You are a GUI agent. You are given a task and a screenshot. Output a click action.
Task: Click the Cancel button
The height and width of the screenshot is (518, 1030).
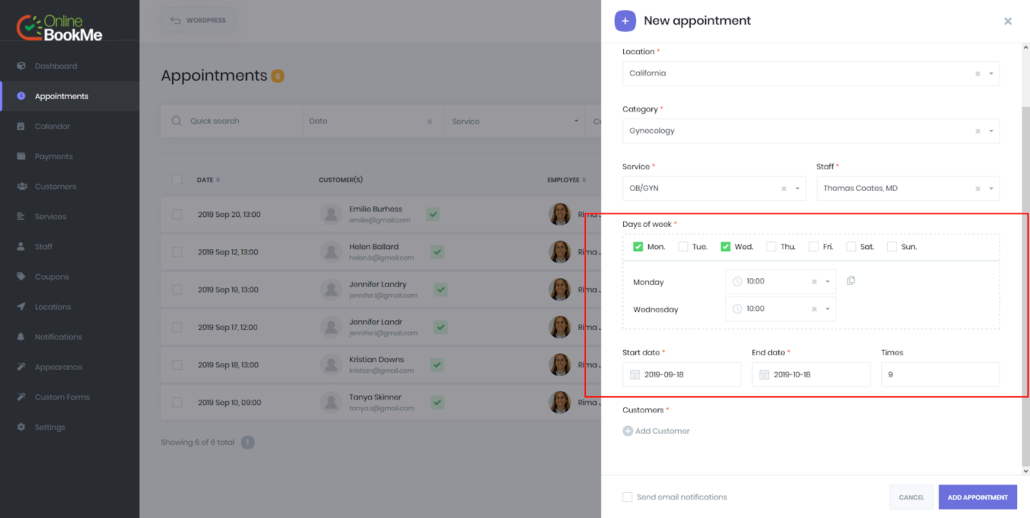click(x=911, y=498)
